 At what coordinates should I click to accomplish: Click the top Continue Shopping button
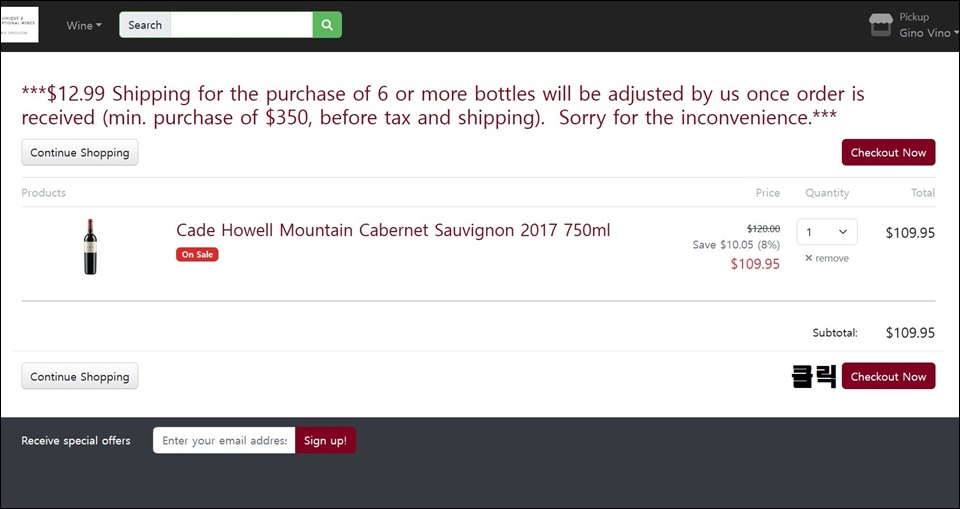tap(80, 153)
